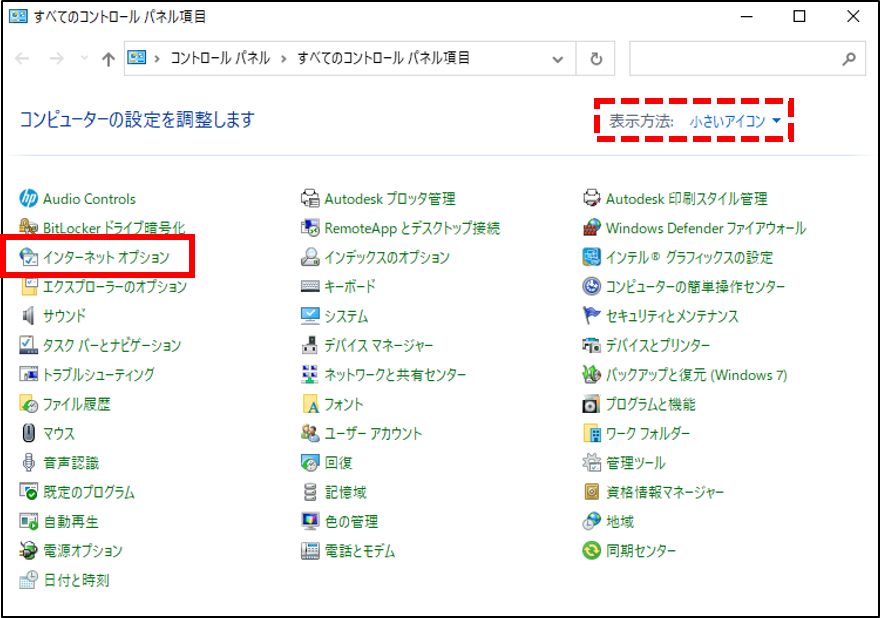
Task: Click the window title bar control panel icon
Action: (x=18, y=16)
